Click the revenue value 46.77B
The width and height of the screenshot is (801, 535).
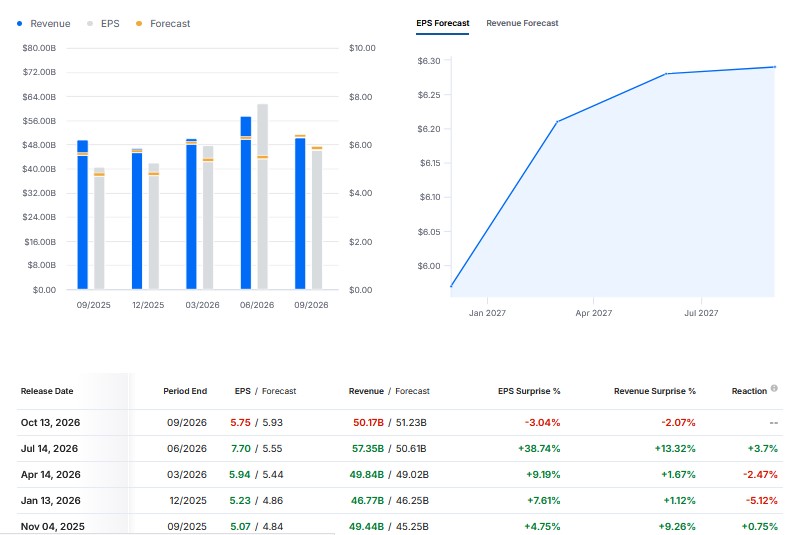[367, 501]
